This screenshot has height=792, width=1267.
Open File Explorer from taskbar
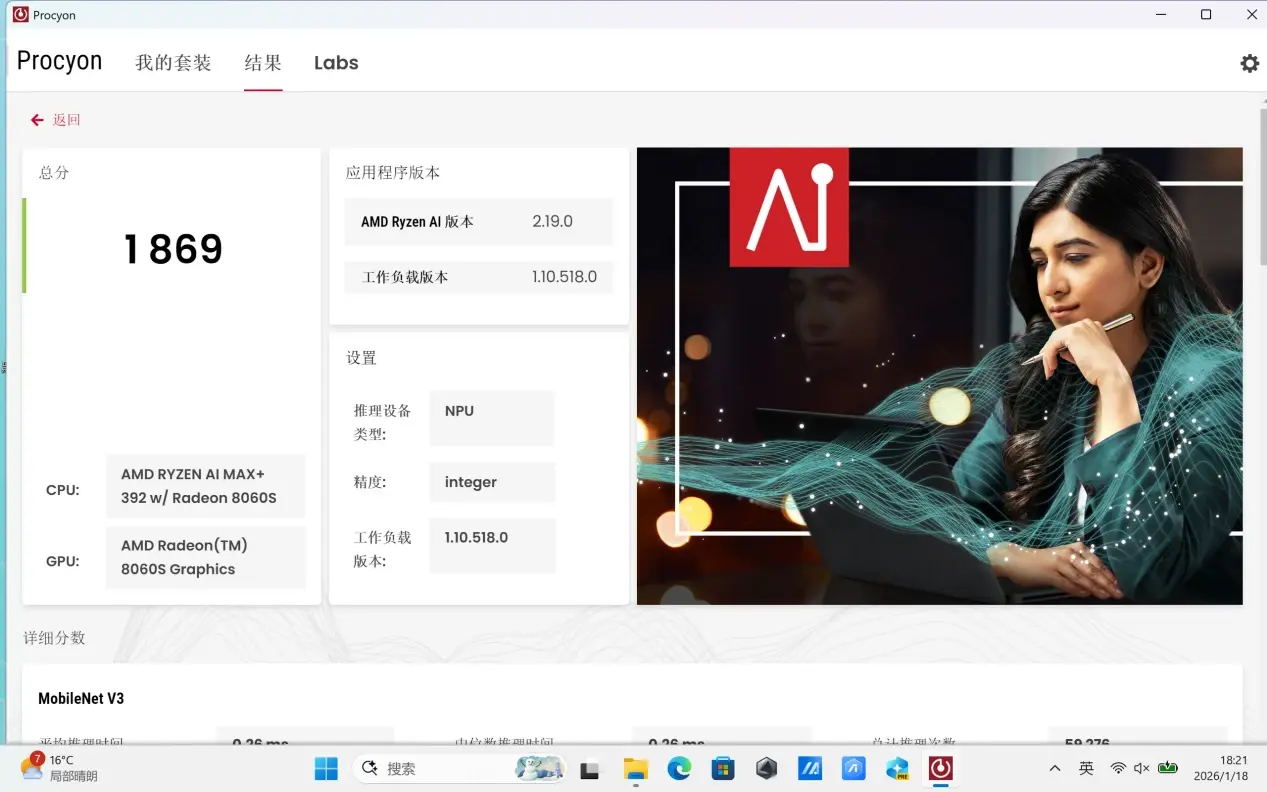[x=635, y=768]
